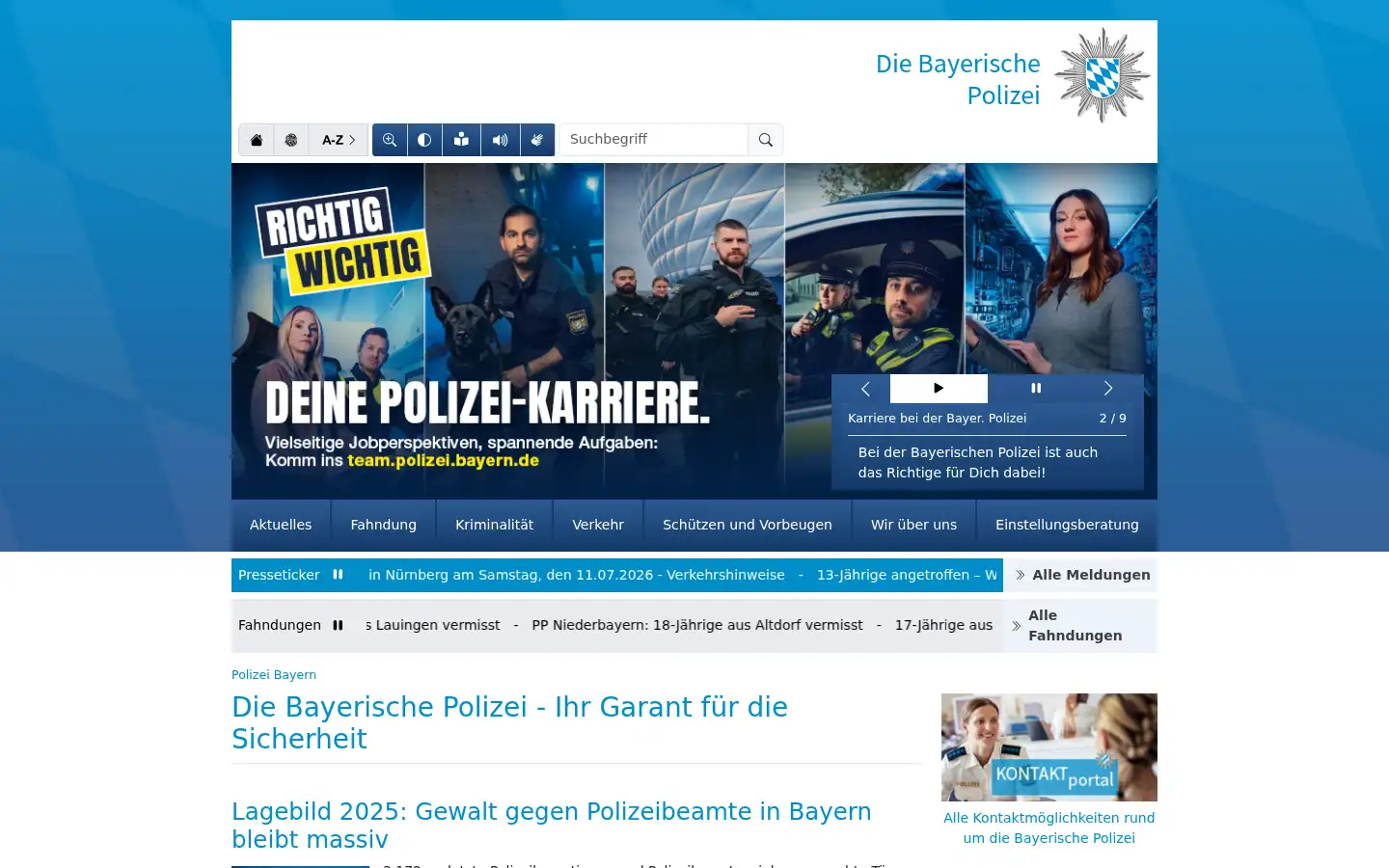Open the sign language icon
The width and height of the screenshot is (1389, 868).
[537, 140]
